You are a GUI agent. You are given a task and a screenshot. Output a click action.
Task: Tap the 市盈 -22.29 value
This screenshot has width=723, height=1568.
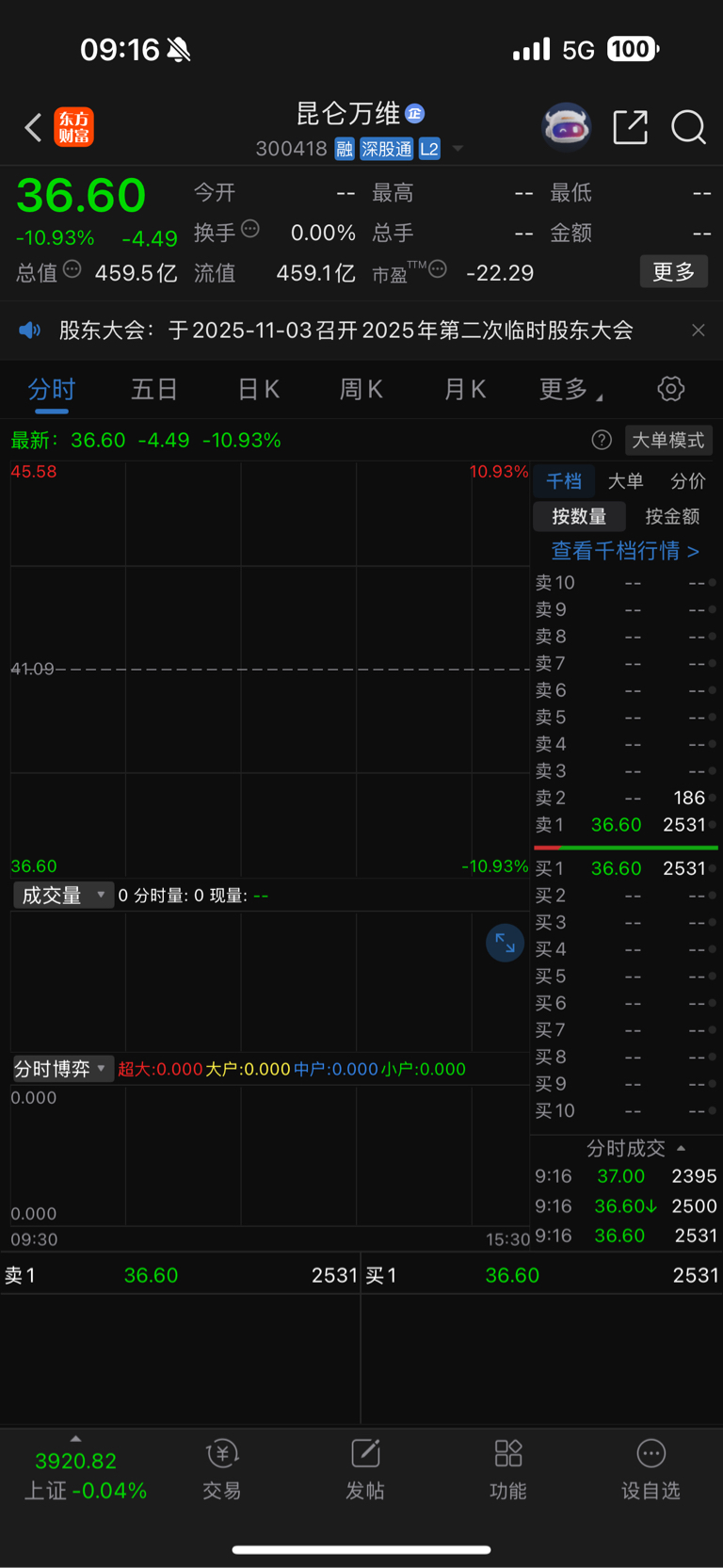pyautogui.click(x=500, y=273)
